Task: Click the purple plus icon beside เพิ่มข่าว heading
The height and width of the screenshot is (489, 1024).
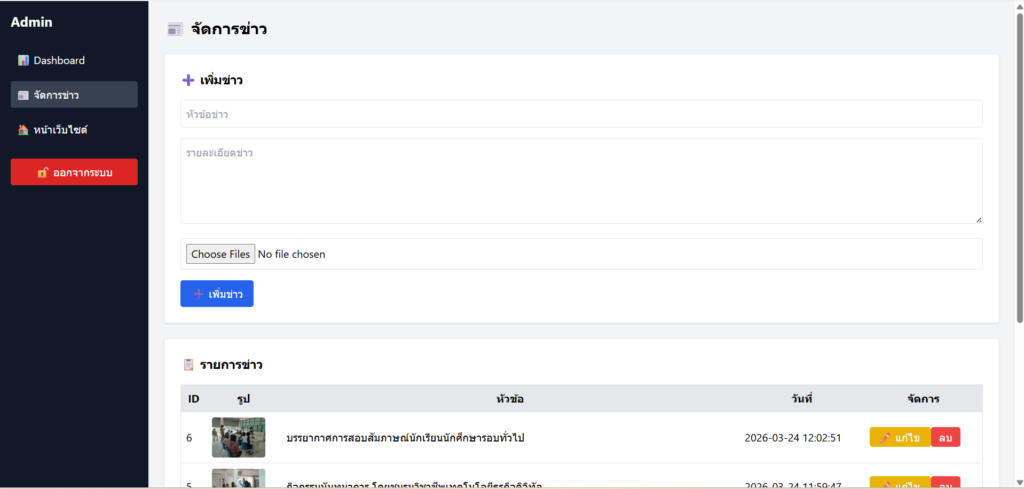Action: point(188,80)
